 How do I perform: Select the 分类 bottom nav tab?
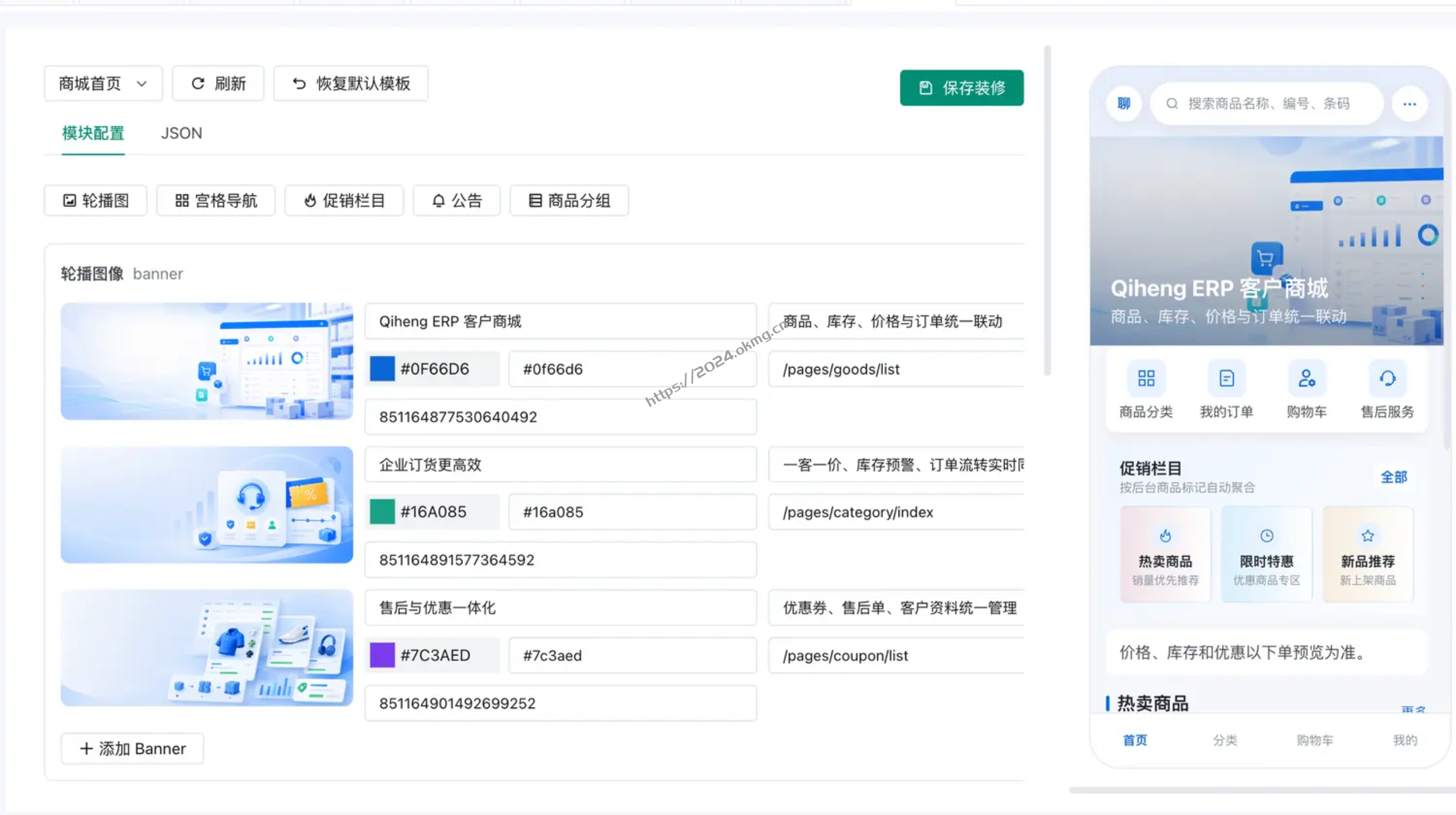[1225, 740]
